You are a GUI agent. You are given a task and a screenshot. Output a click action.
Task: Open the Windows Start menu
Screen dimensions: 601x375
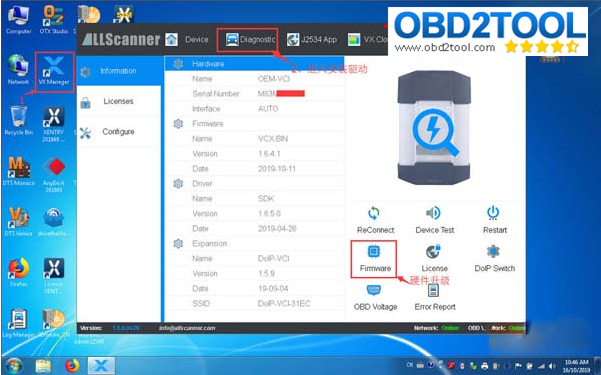14,365
